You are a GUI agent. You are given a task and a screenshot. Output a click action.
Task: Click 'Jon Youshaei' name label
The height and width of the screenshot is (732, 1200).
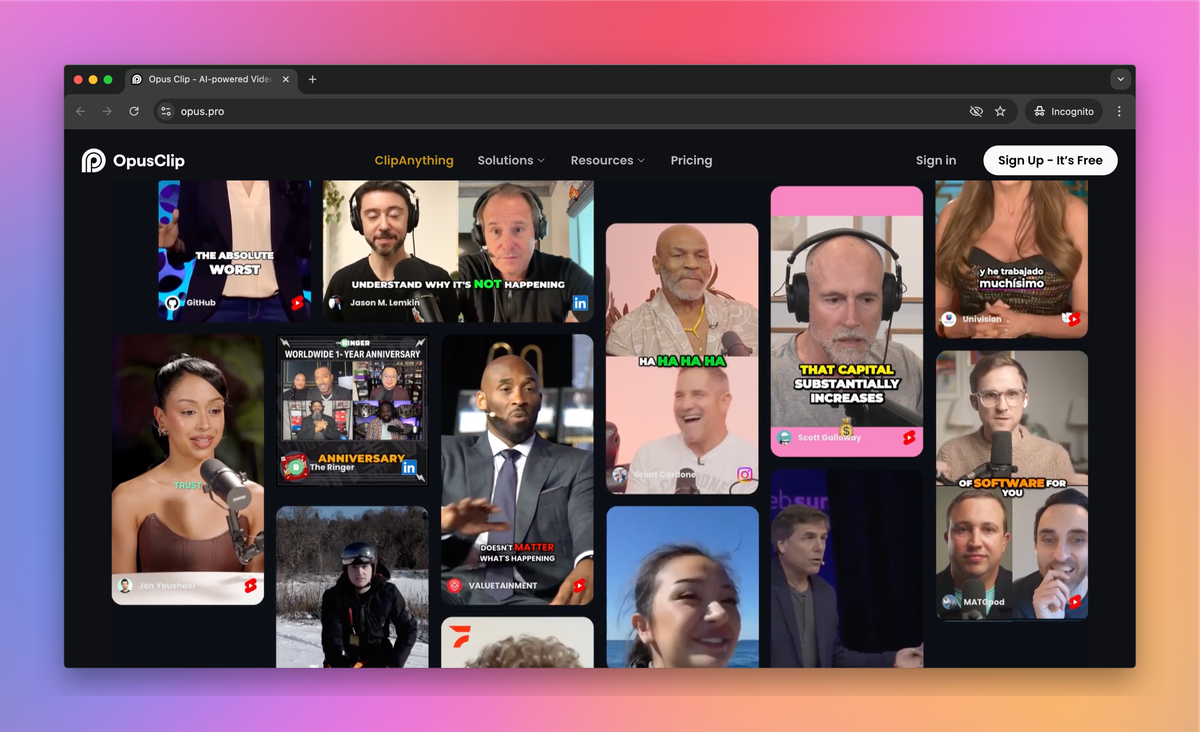[167, 586]
